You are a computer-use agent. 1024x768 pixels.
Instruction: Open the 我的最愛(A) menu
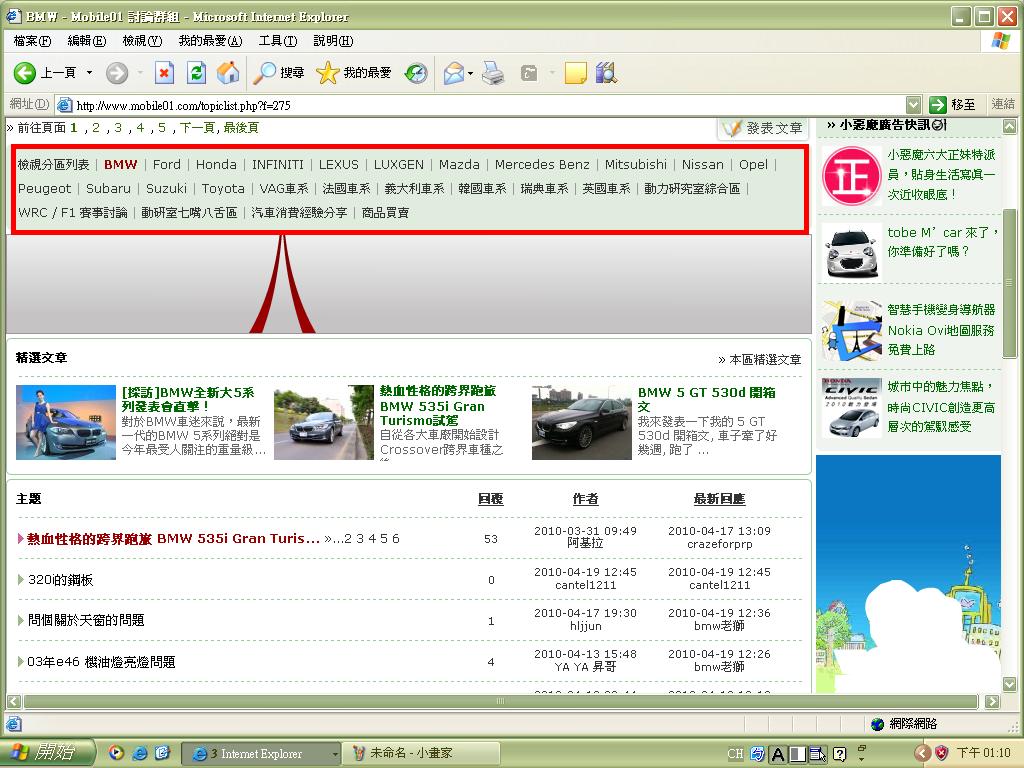[210, 41]
